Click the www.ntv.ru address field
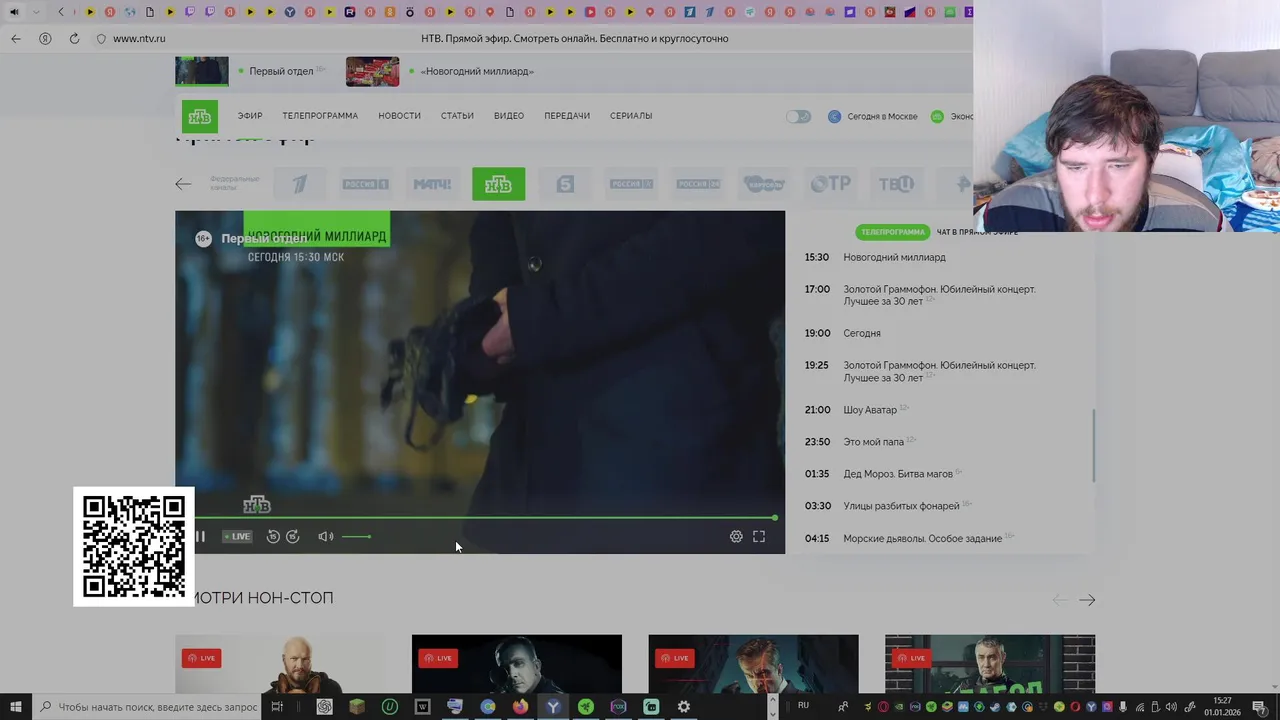 pos(139,38)
